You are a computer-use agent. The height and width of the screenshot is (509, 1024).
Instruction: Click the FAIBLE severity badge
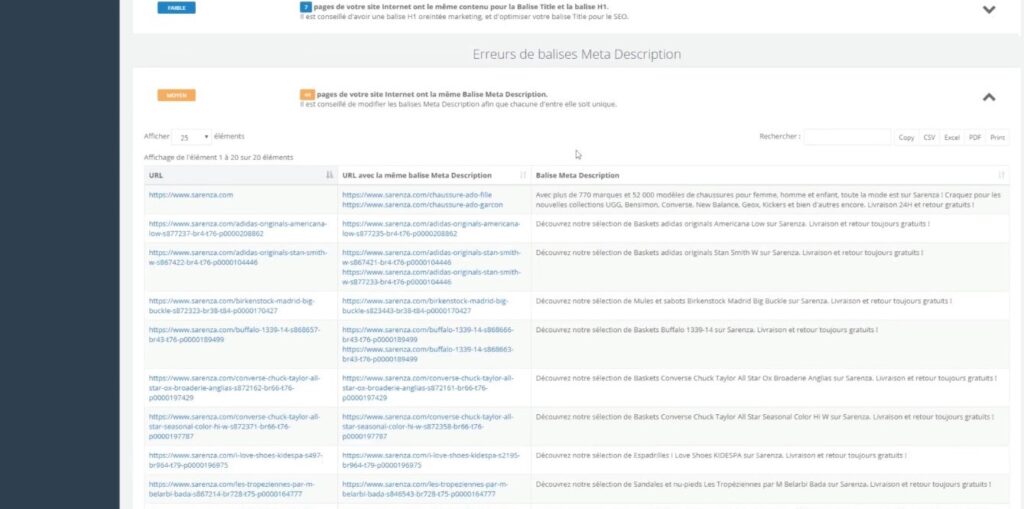176,8
